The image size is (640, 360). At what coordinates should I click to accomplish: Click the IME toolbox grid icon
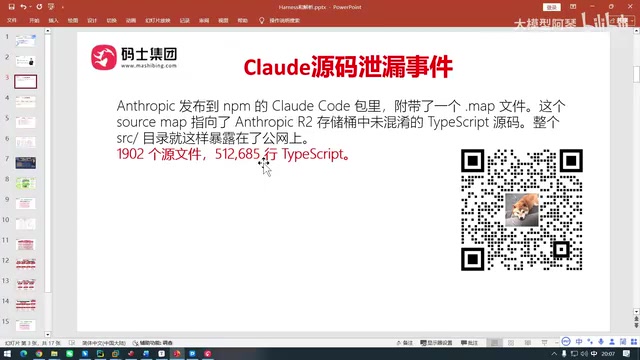pyautogui.click(x=633, y=342)
